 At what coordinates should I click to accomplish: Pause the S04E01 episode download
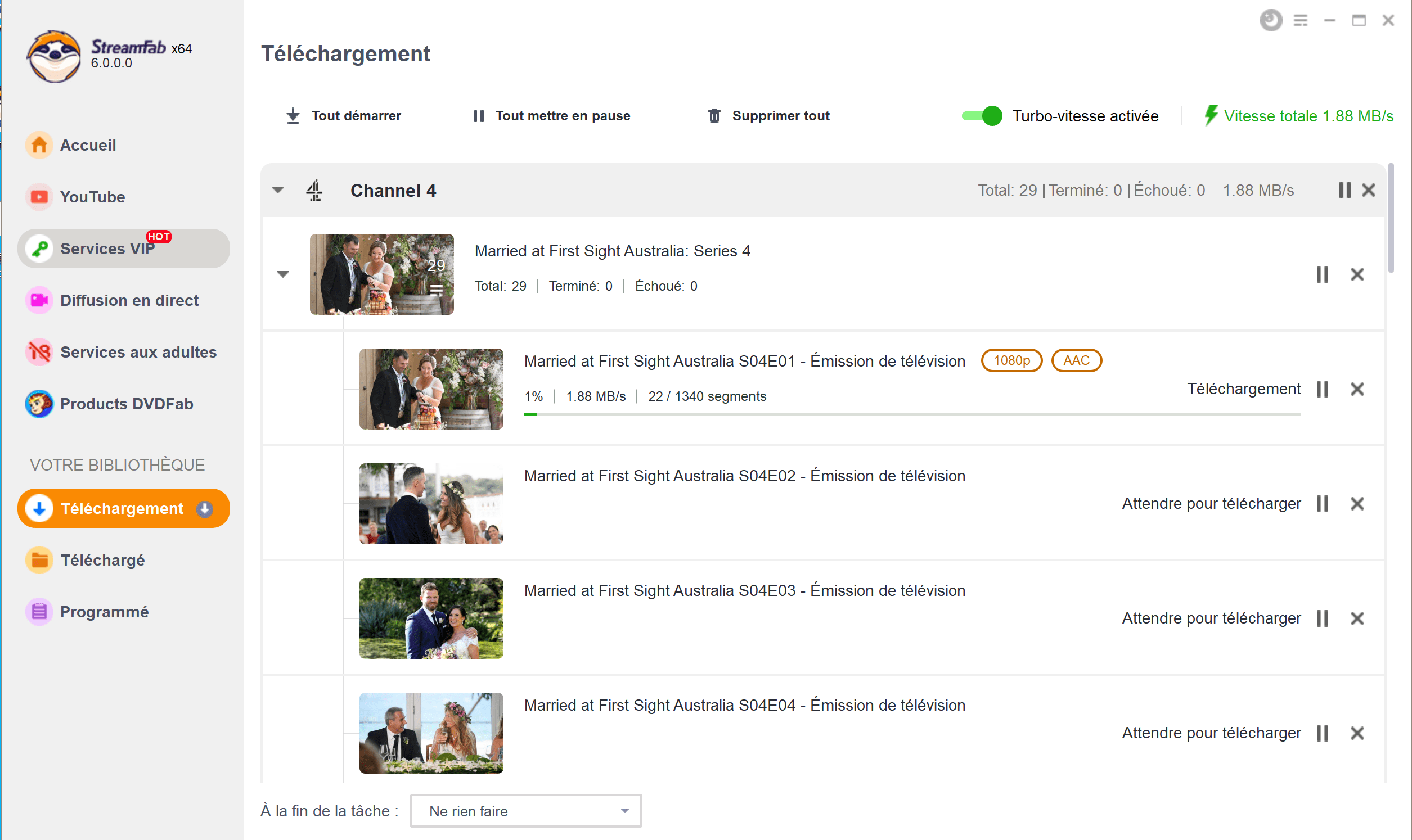[x=1322, y=389]
